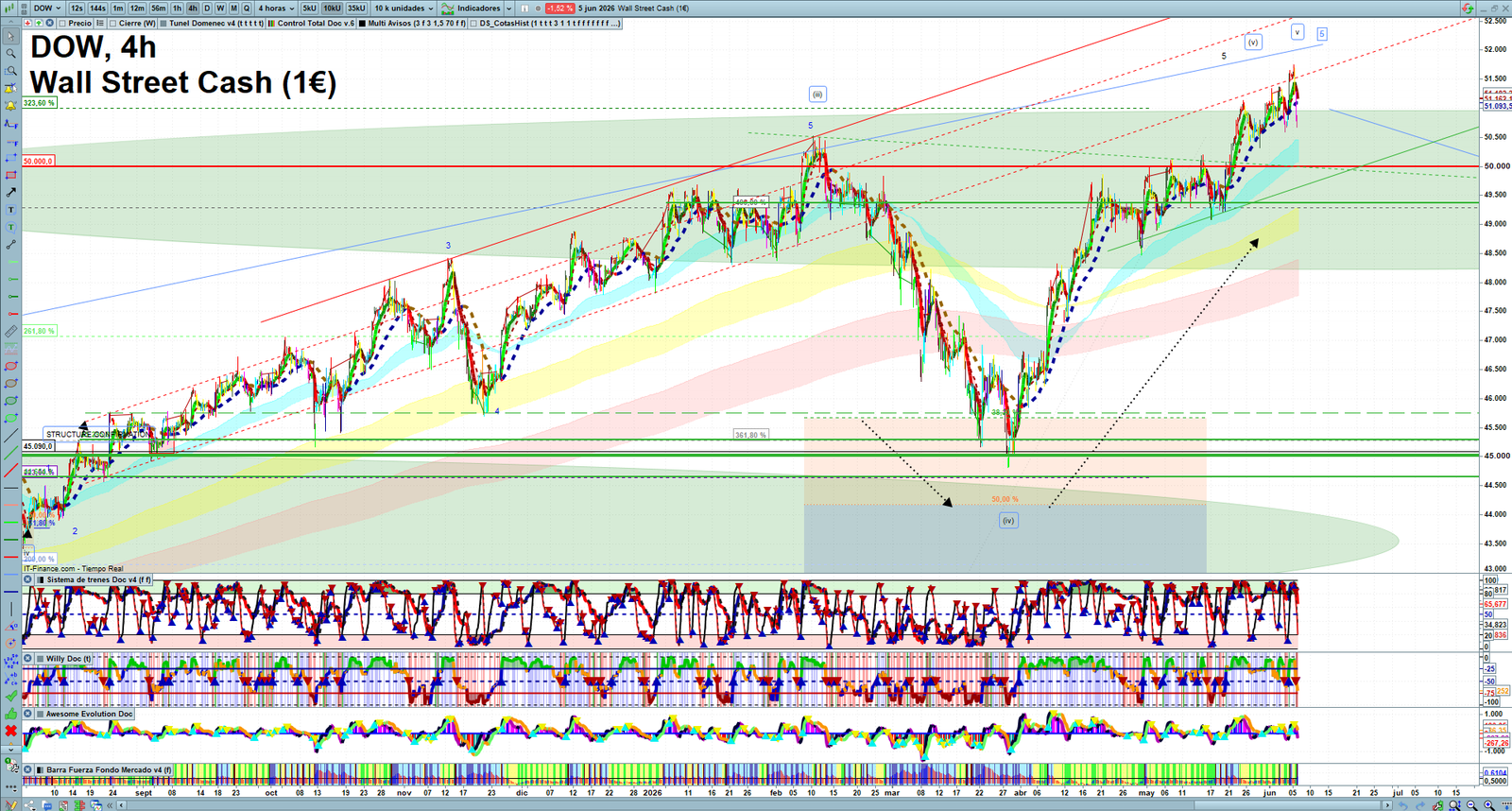Image resolution: width=1512 pixels, height=811 pixels.
Task: Click the red plus add-indicator icon
Action: point(28,23)
